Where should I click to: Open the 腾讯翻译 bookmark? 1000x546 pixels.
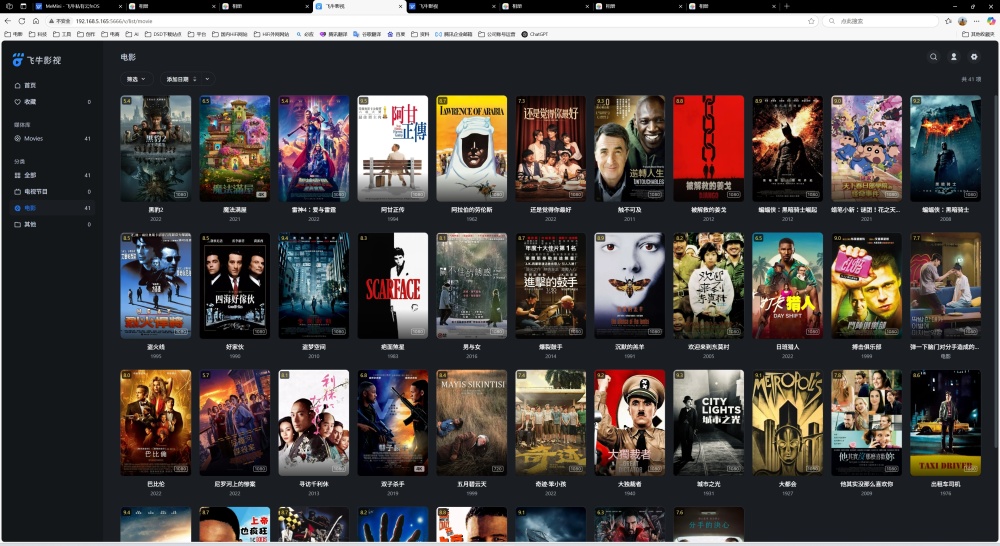coord(334,34)
